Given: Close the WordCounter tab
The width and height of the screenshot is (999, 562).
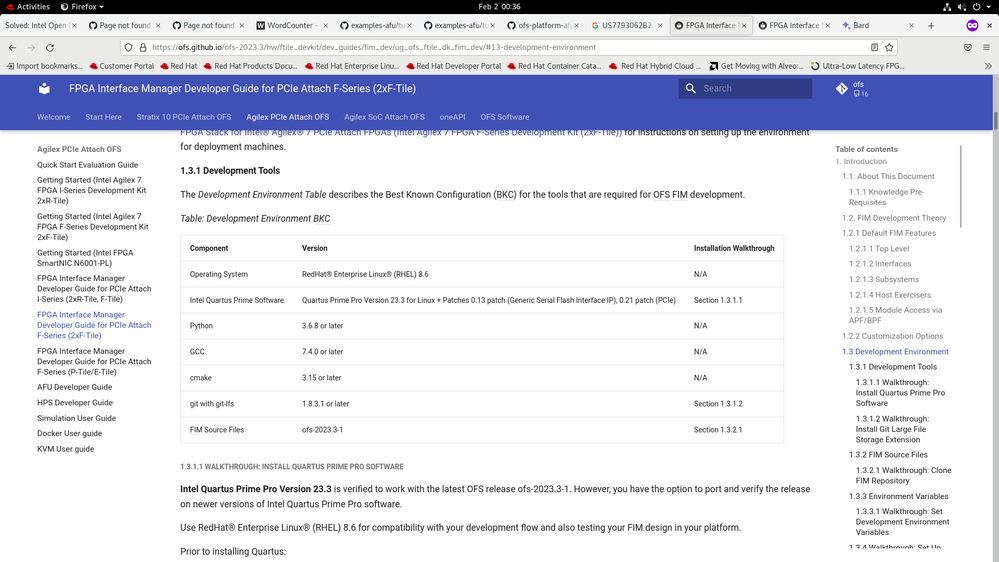Looking at the screenshot, I should coord(326,25).
